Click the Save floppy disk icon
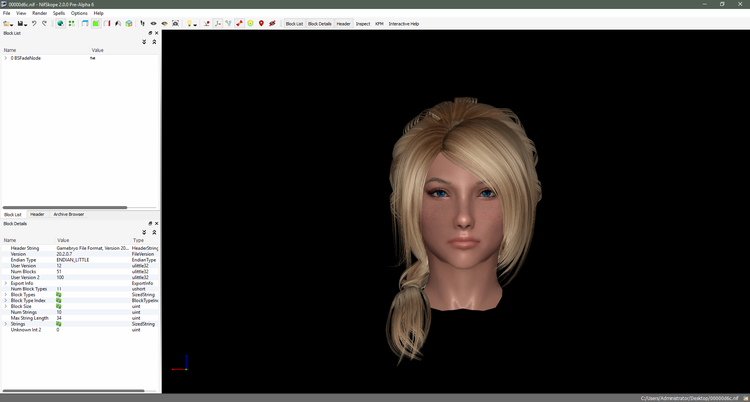This screenshot has height=402, width=750. pyautogui.click(x=20, y=23)
